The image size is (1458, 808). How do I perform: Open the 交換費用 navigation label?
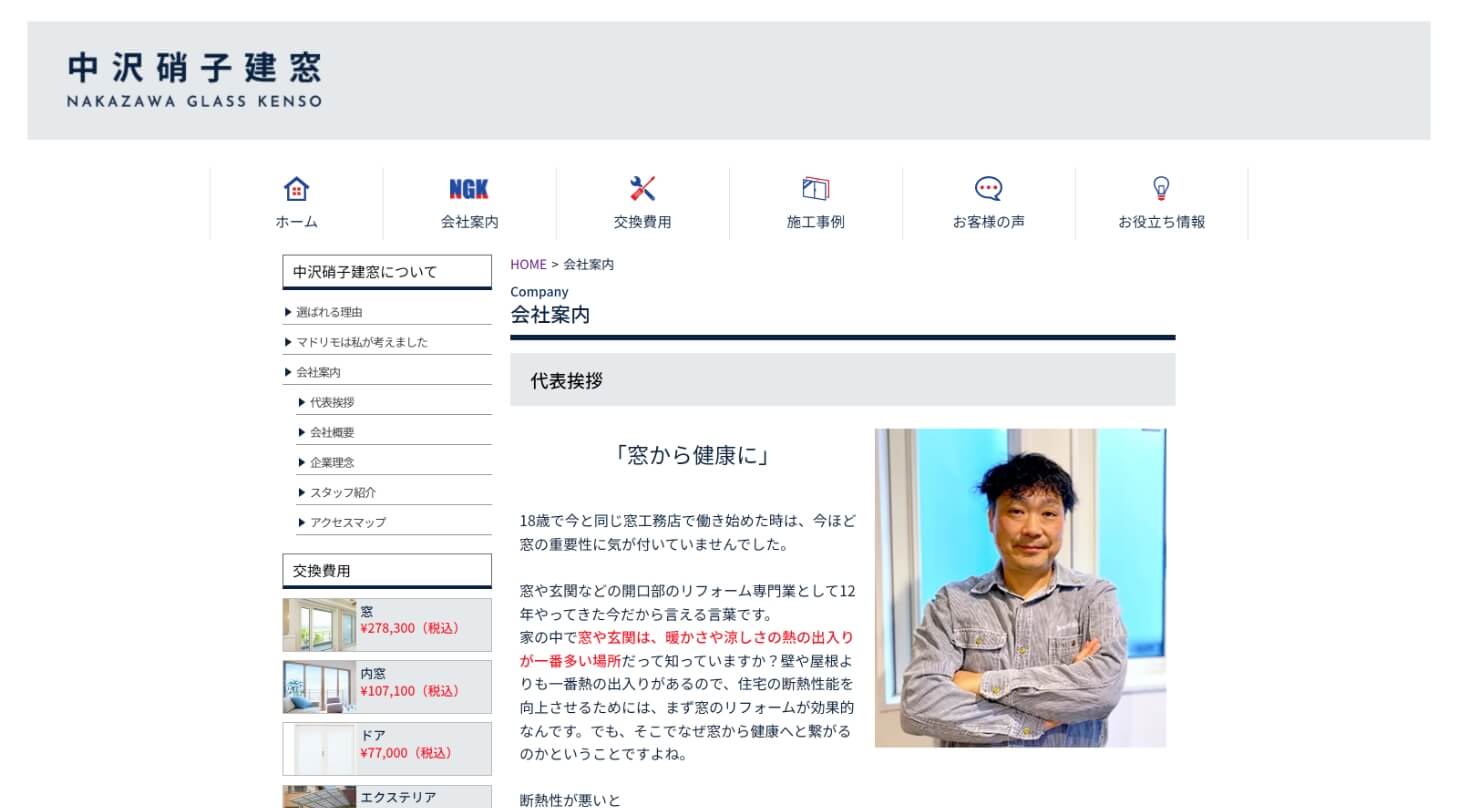point(642,222)
